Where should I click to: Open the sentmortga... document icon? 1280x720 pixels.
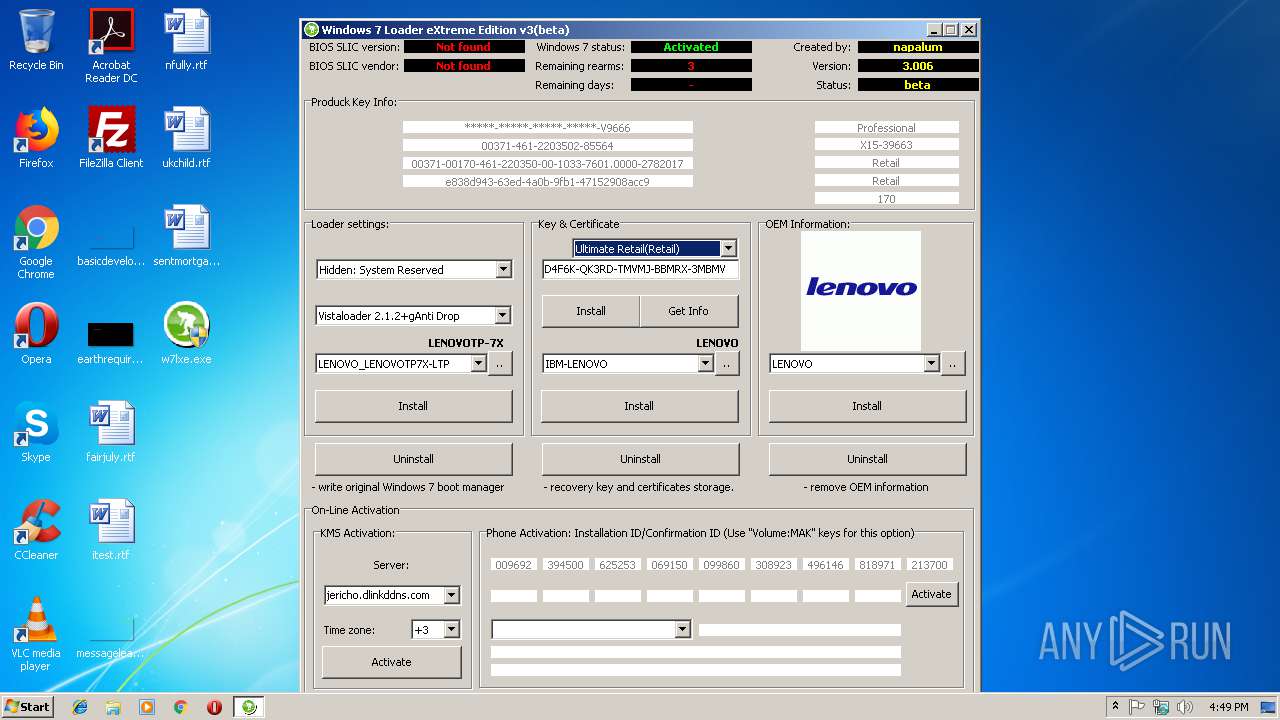pos(186,236)
